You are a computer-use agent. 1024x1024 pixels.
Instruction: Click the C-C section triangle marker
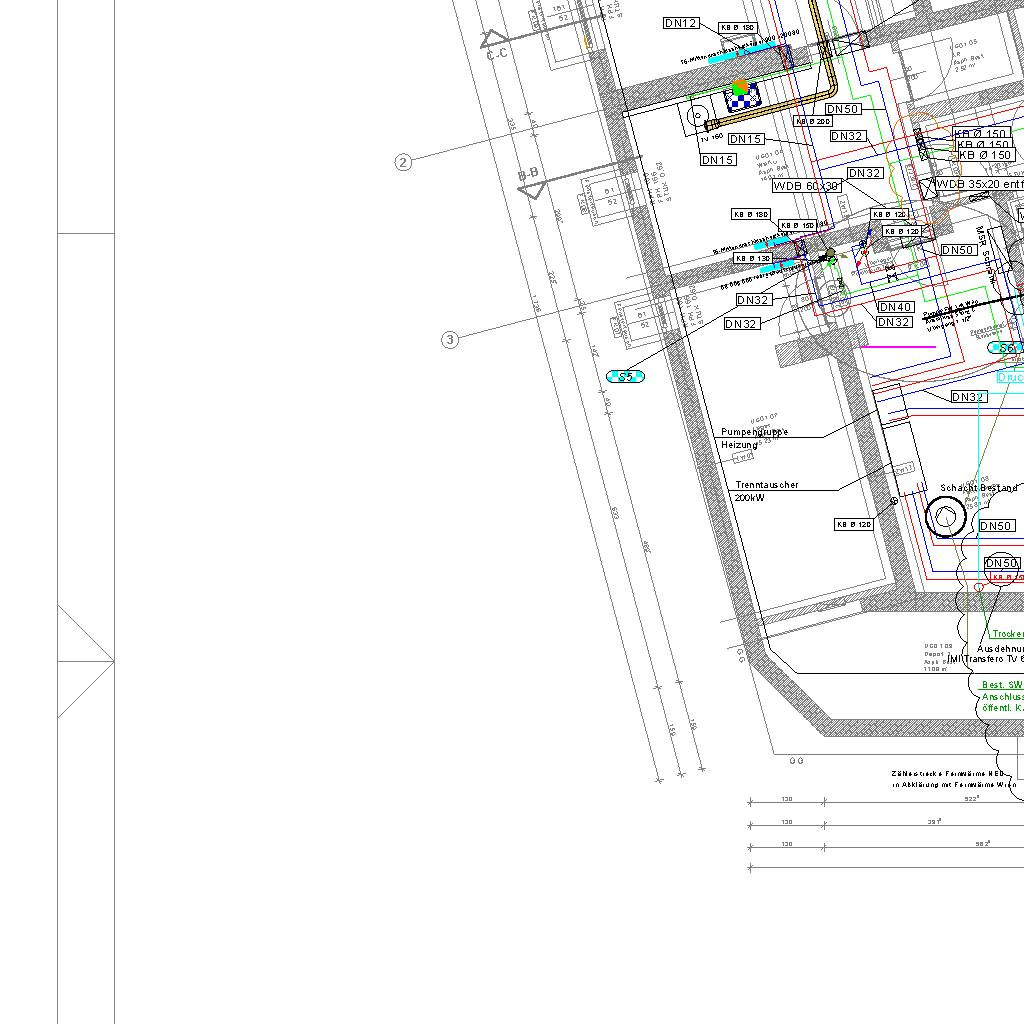coord(492,40)
